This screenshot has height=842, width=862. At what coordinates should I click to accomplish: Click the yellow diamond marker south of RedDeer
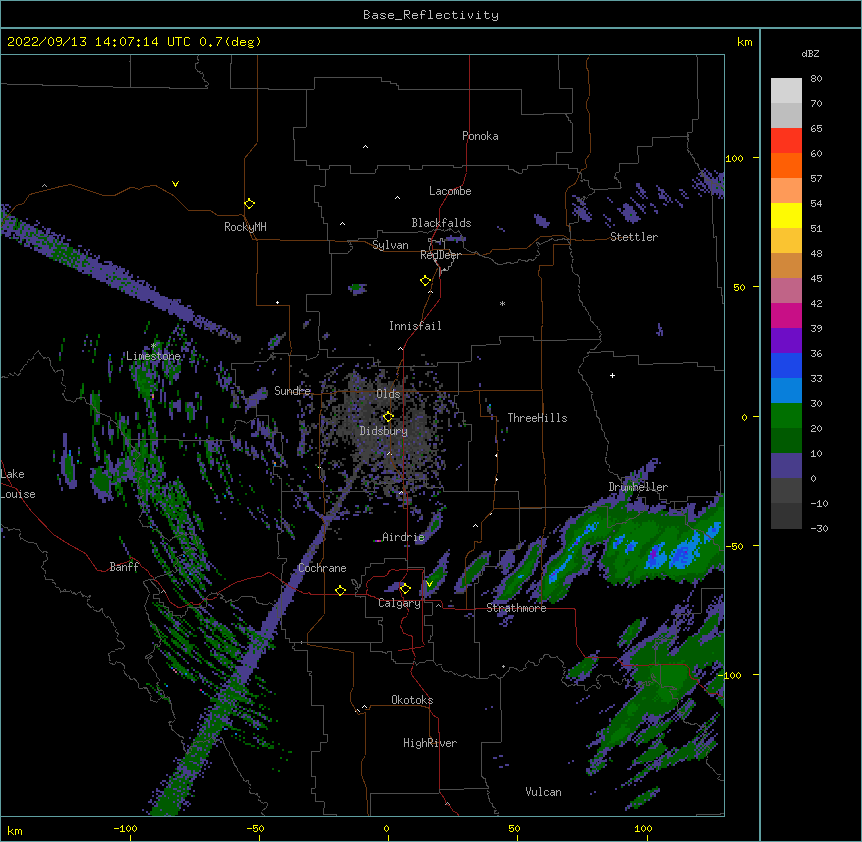click(426, 281)
